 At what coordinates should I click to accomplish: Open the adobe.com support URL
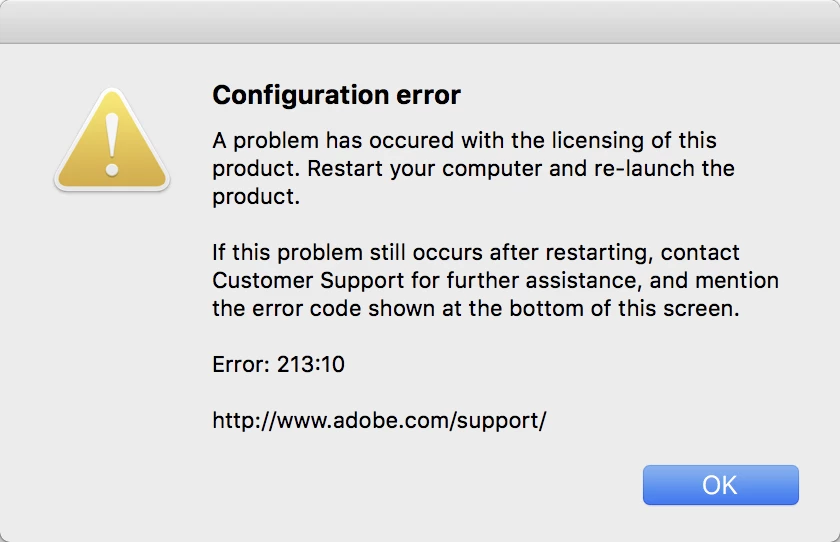pyautogui.click(x=379, y=421)
